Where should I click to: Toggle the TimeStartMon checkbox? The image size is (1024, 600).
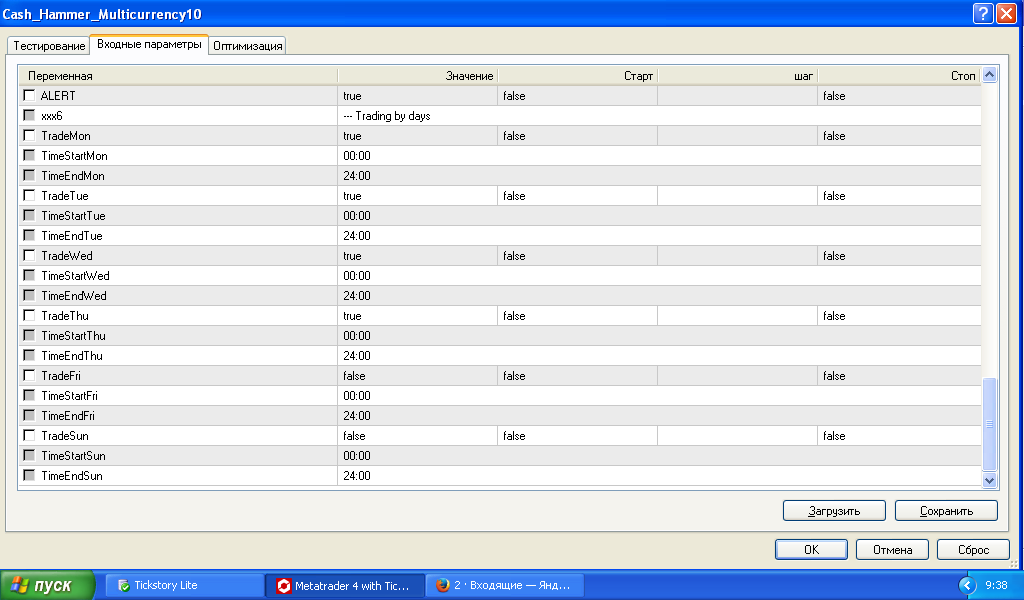(29, 155)
